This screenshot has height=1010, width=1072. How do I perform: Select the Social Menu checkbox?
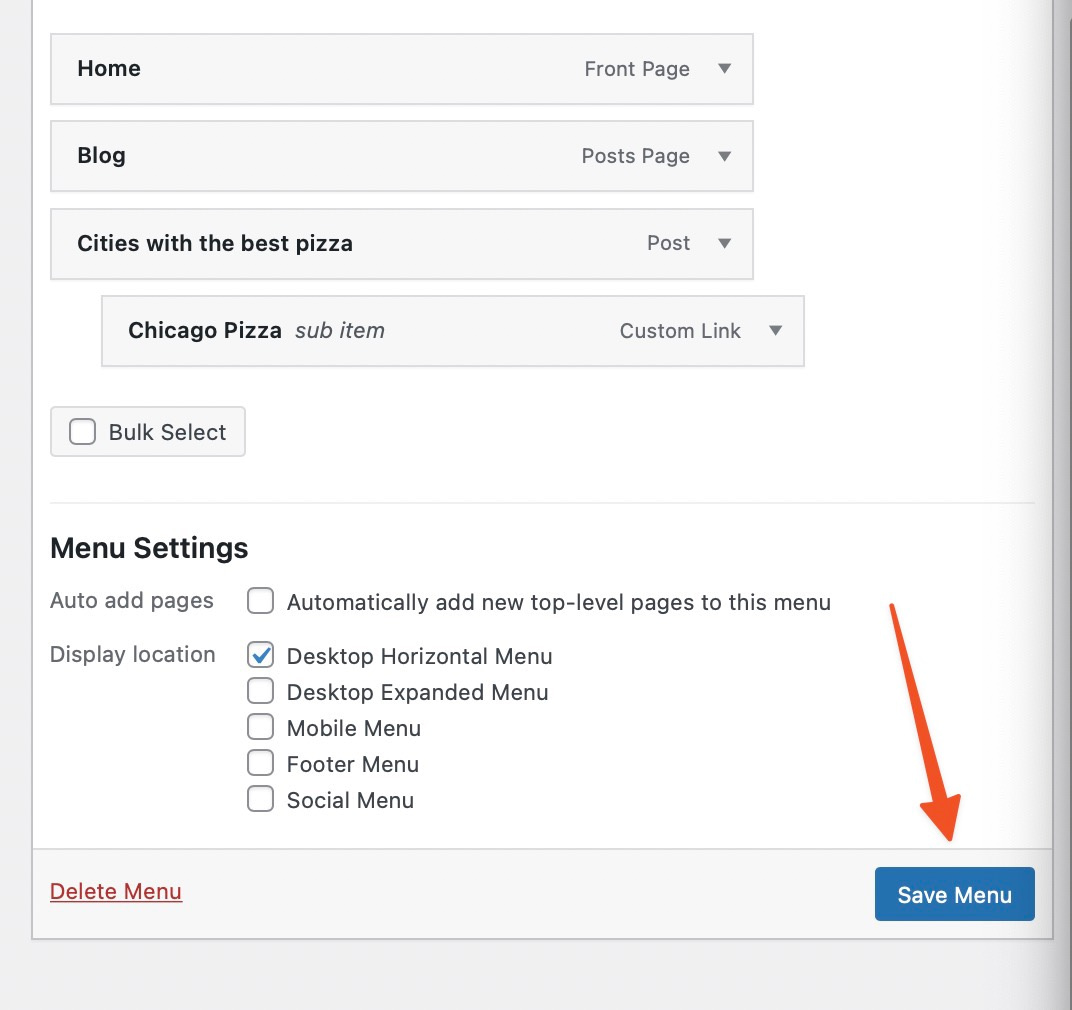pyautogui.click(x=261, y=800)
